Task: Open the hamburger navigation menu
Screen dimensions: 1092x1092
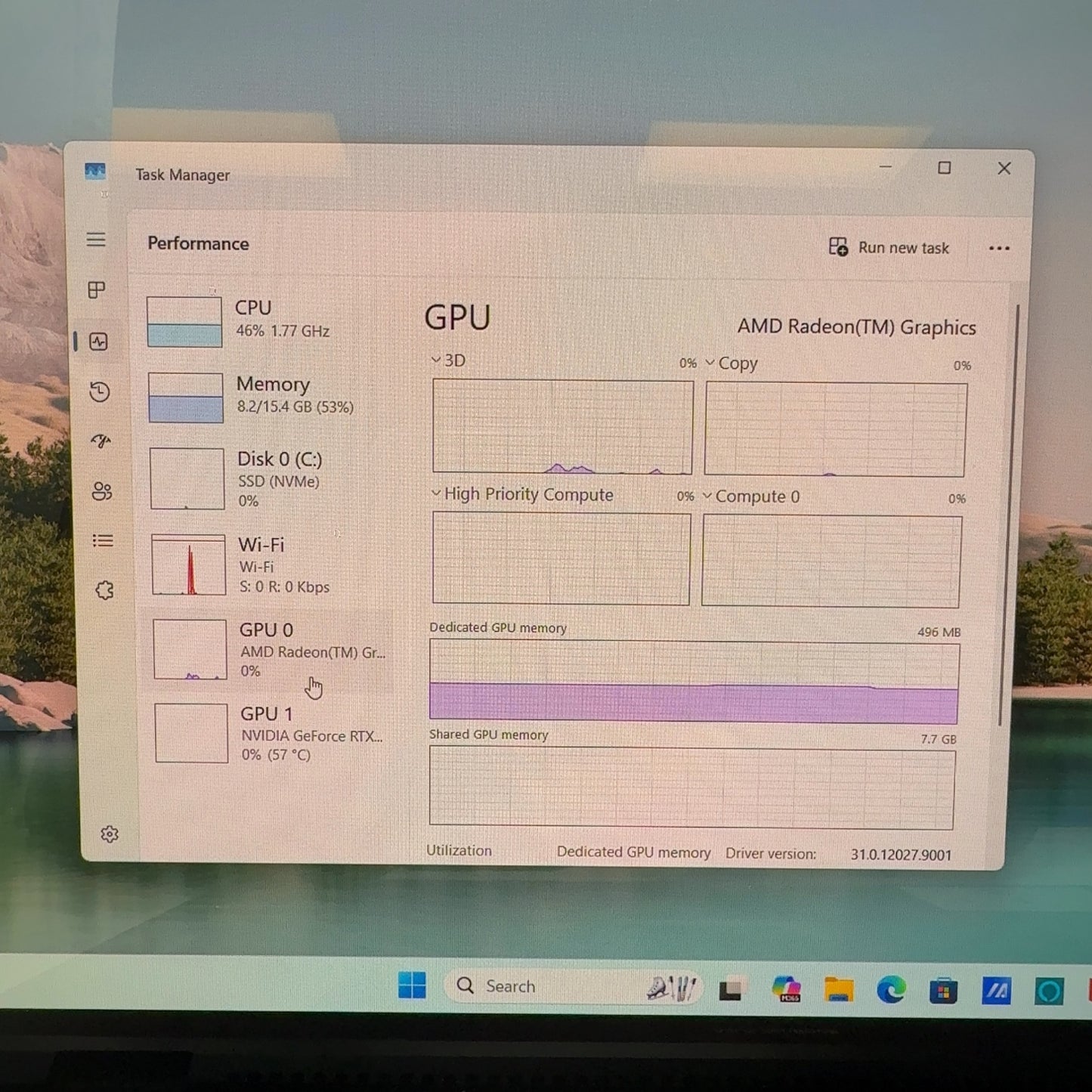Action: [96, 240]
